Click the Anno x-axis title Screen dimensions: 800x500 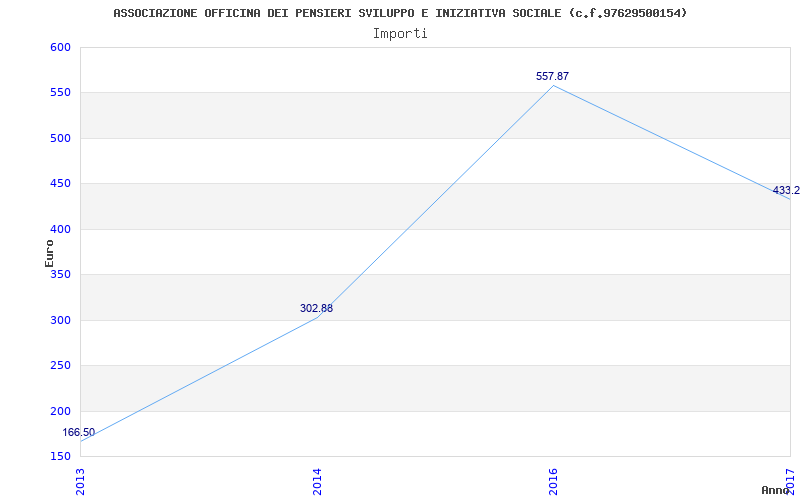click(775, 490)
